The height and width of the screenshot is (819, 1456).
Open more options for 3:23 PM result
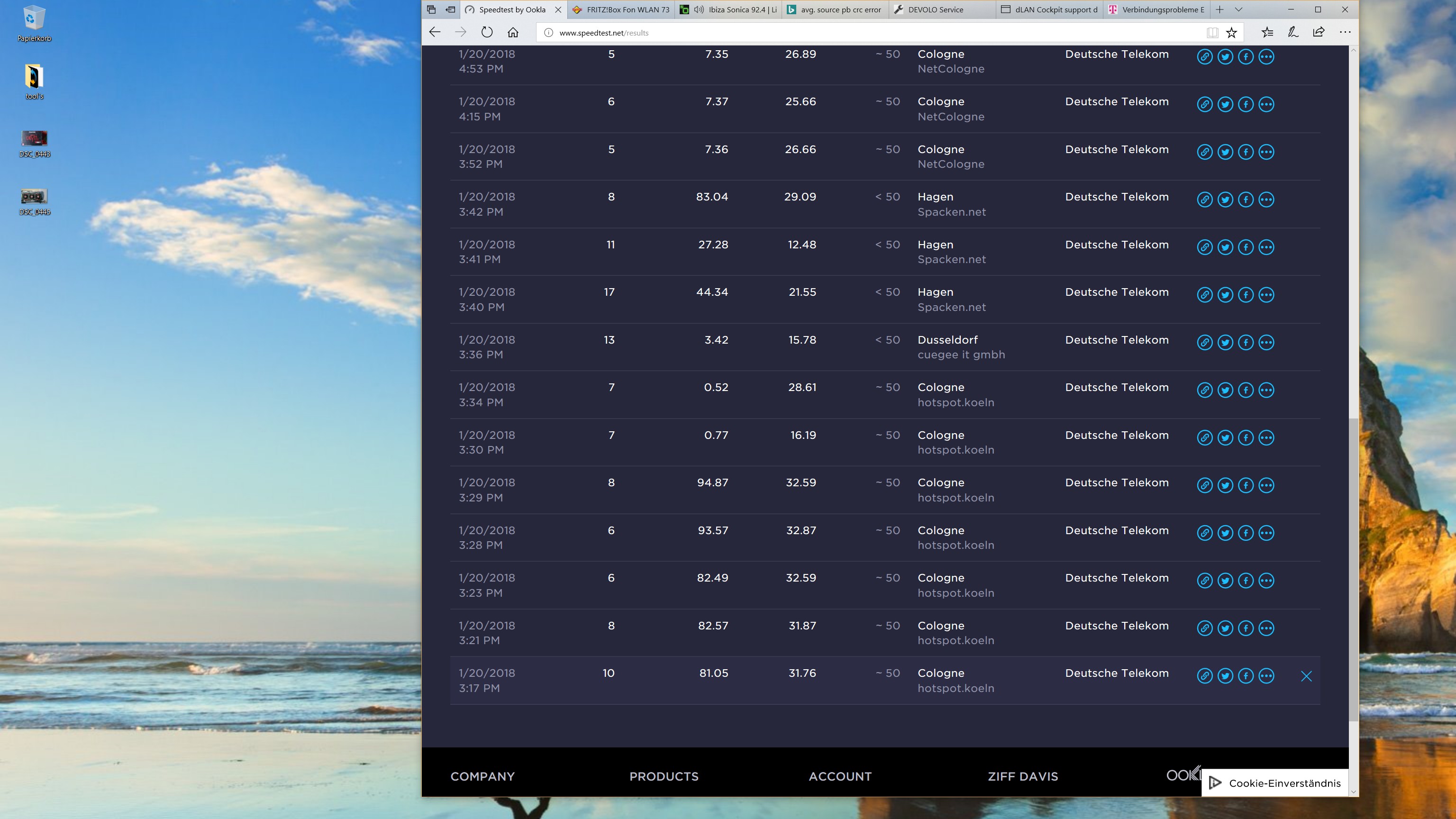point(1266,581)
